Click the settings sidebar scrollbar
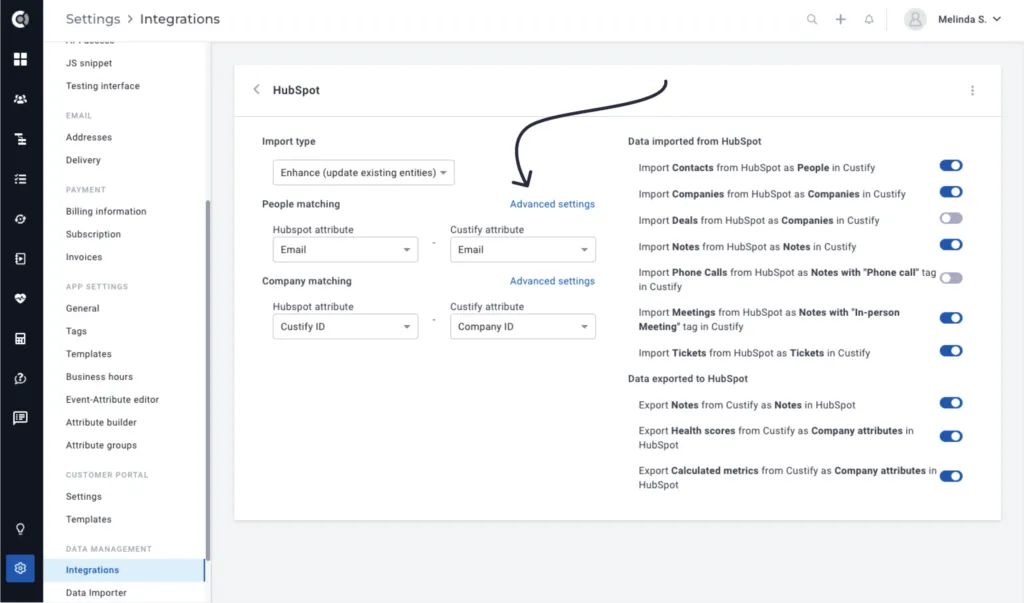Screen dimensions: 1024x603 pyautogui.click(x=208, y=379)
